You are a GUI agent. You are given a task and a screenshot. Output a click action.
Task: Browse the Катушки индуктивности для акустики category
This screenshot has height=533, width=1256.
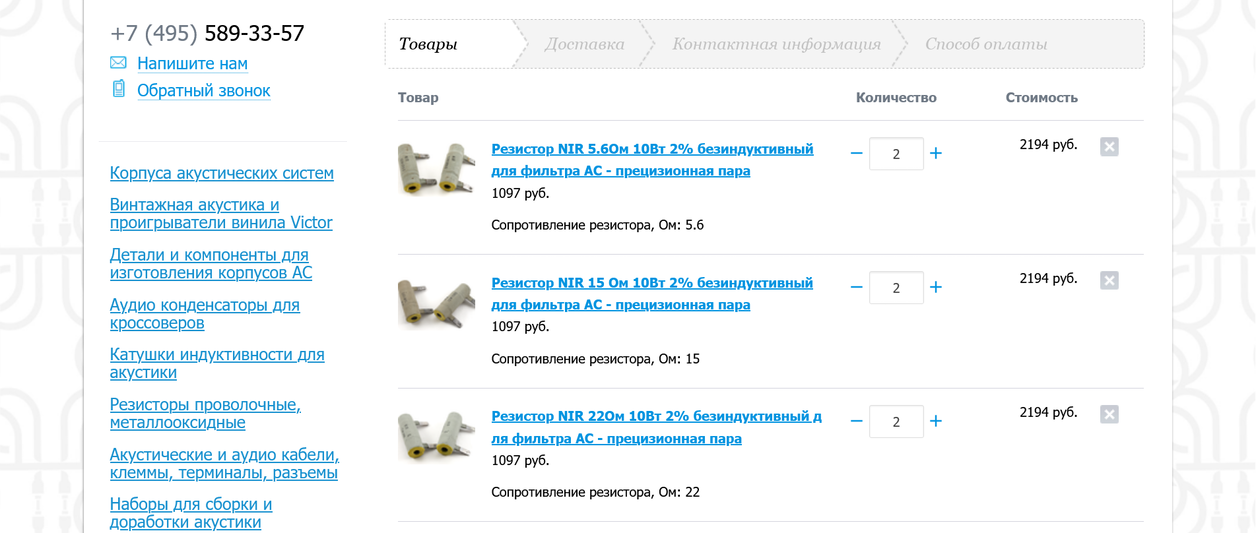tap(216, 364)
